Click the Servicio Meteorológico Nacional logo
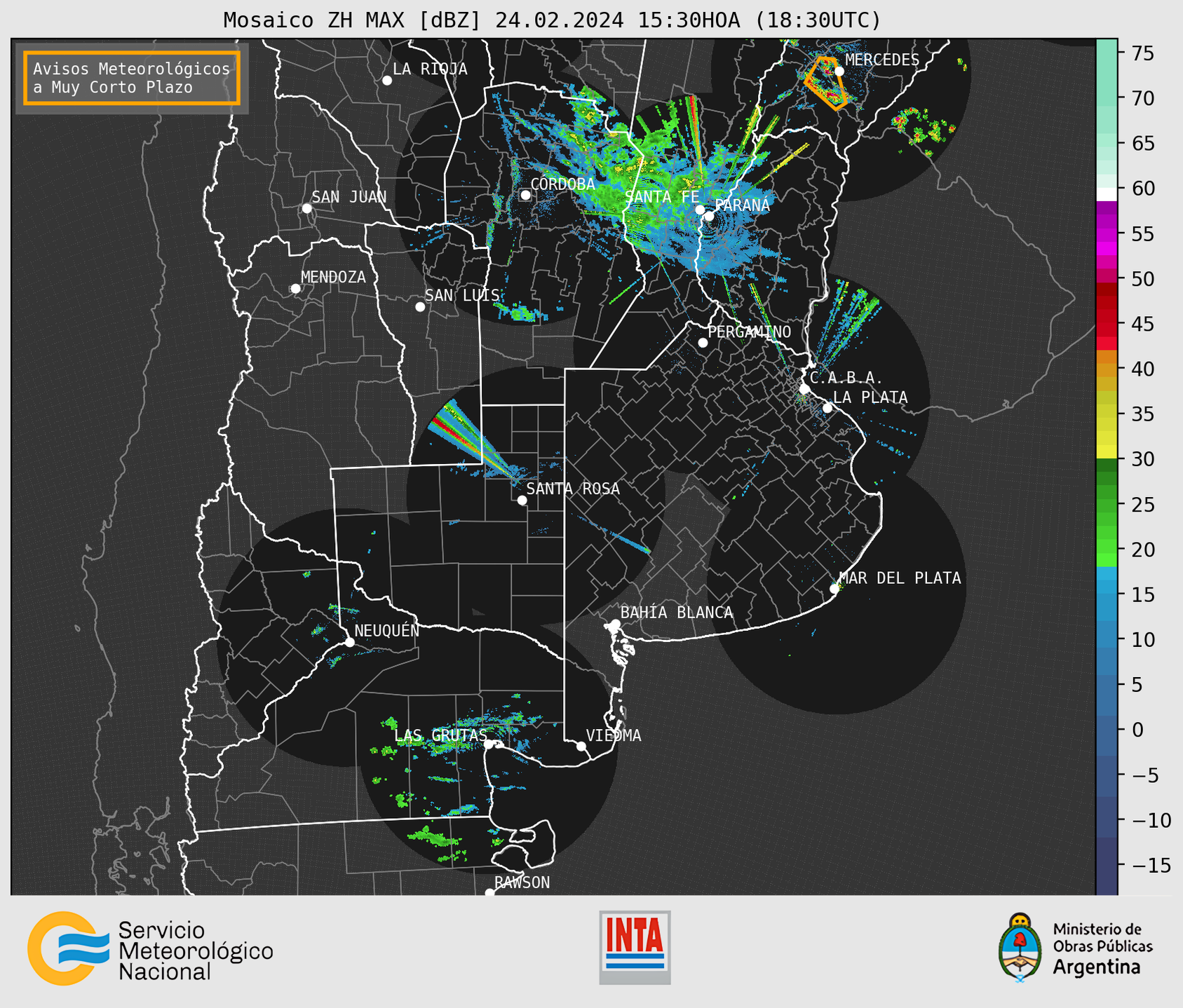Screen dimensions: 1183x1008 click(151, 948)
